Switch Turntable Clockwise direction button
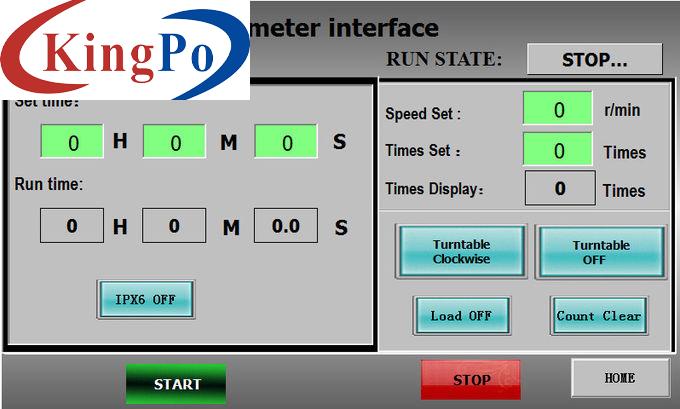The height and width of the screenshot is (409, 680). coord(461,252)
